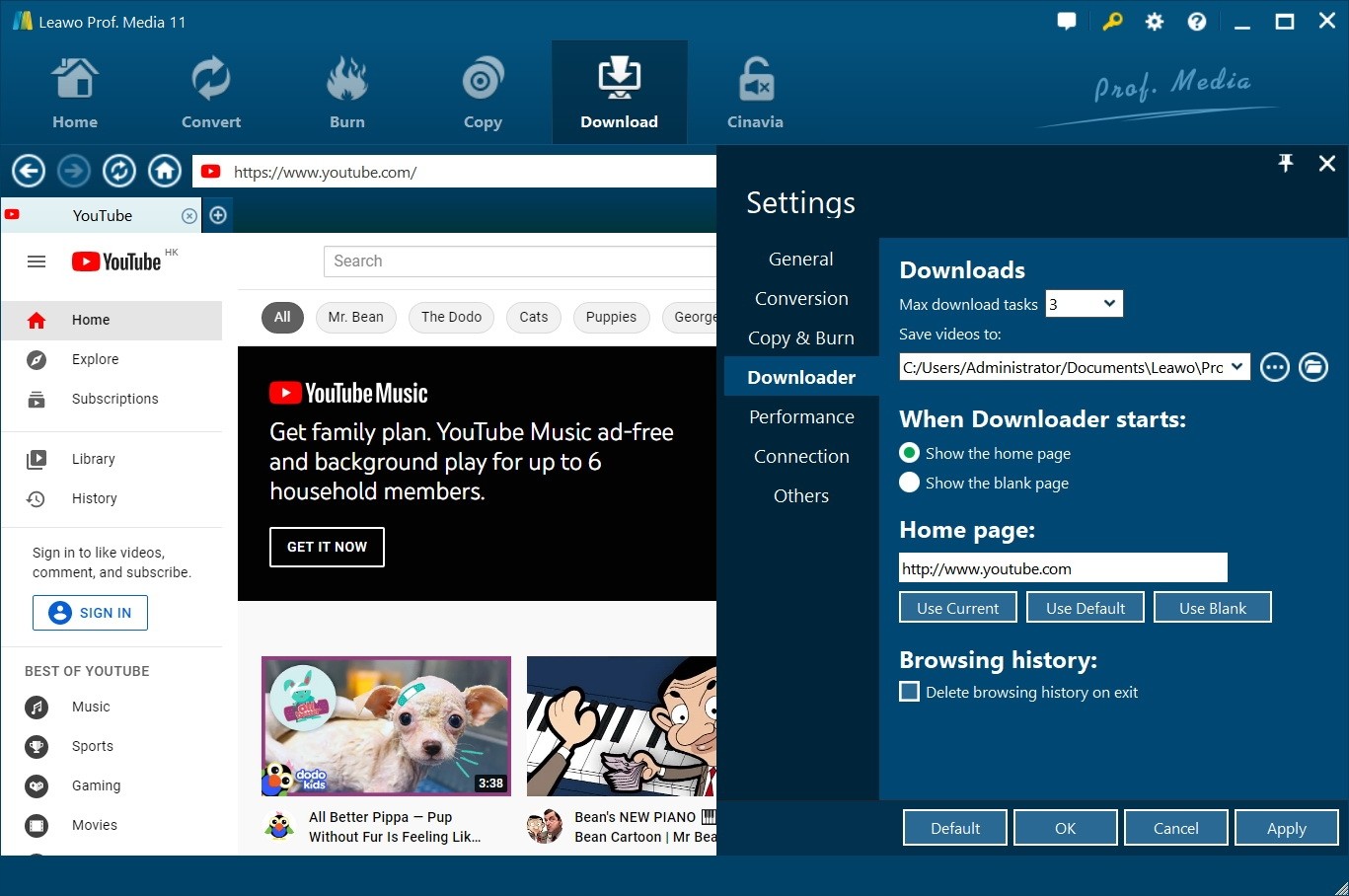Close the Settings panel
This screenshot has height=896, width=1349.
click(1327, 164)
